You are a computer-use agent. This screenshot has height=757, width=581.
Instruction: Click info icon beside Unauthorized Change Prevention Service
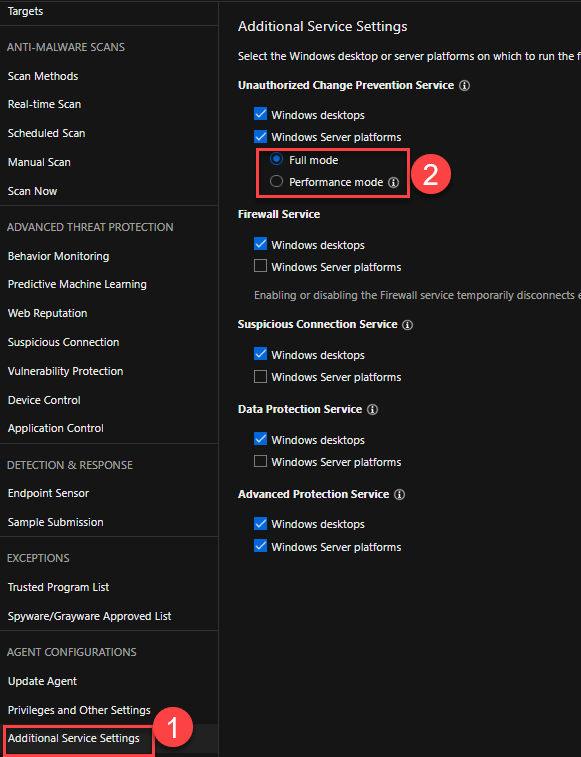click(464, 86)
